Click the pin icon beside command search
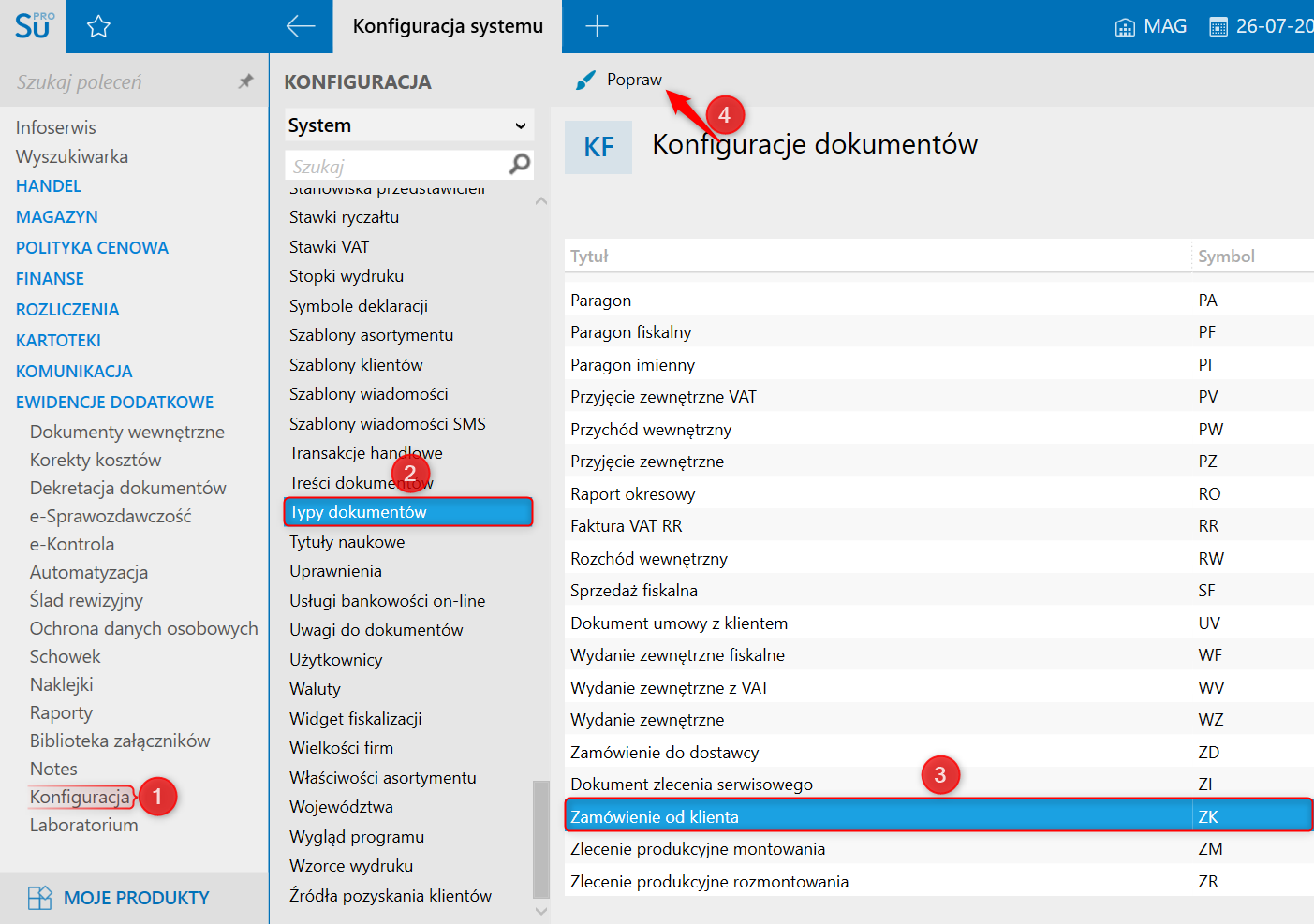The width and height of the screenshot is (1314, 924). (x=245, y=81)
